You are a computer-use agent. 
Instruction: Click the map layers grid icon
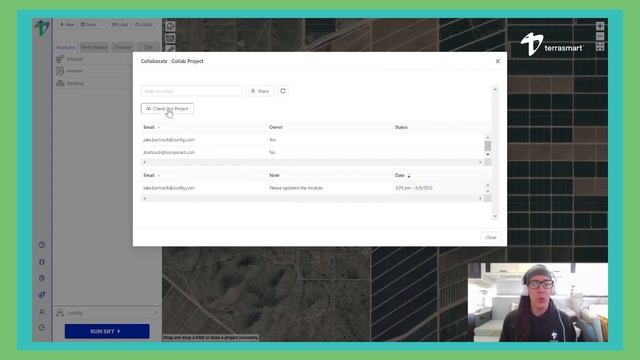pos(600,47)
